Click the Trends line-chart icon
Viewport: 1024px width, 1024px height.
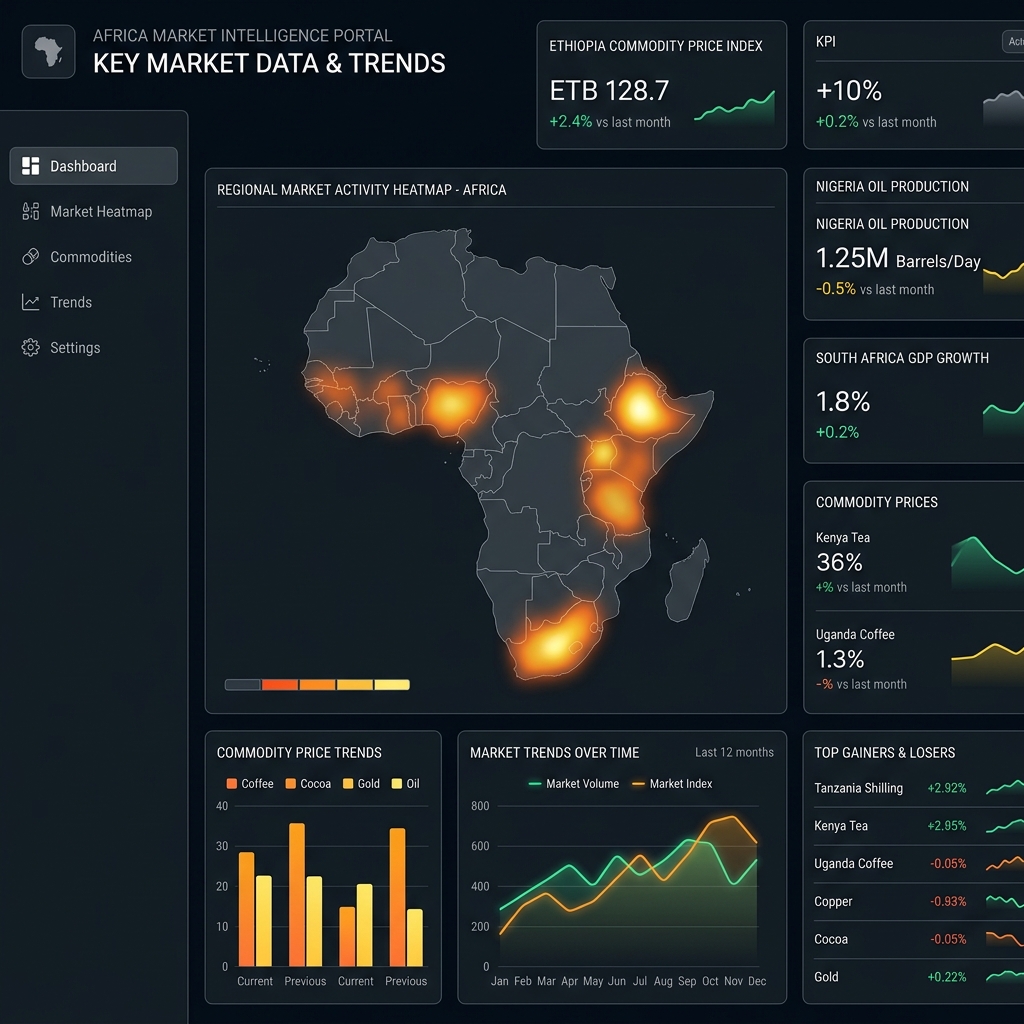pyautogui.click(x=31, y=302)
